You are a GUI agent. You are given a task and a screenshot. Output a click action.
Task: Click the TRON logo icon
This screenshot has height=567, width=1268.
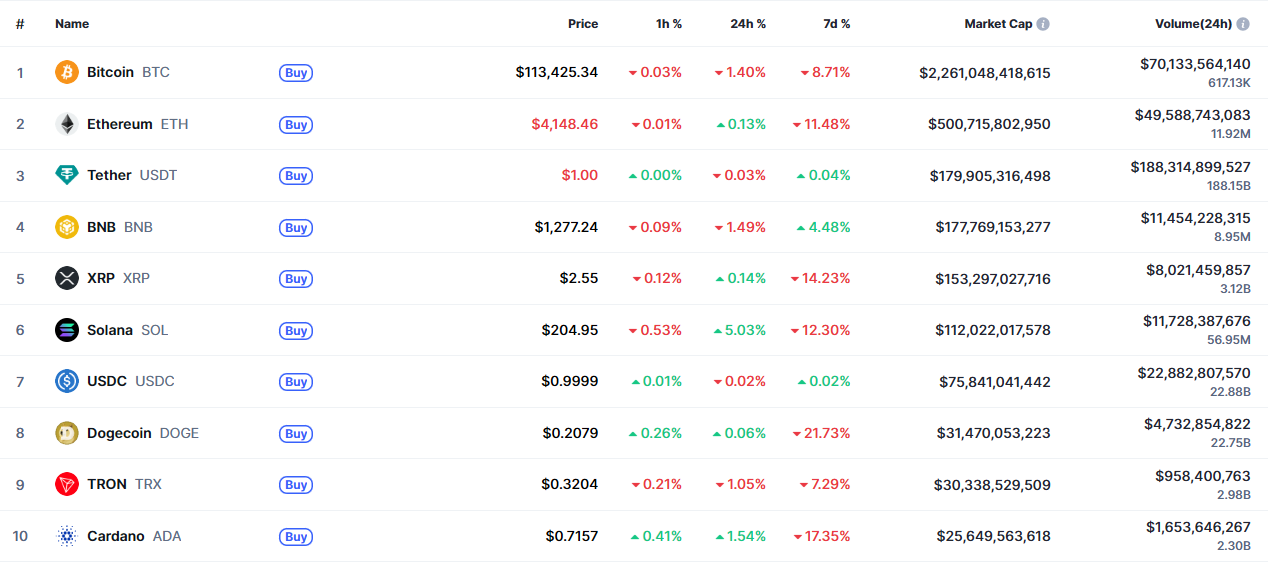(x=67, y=484)
